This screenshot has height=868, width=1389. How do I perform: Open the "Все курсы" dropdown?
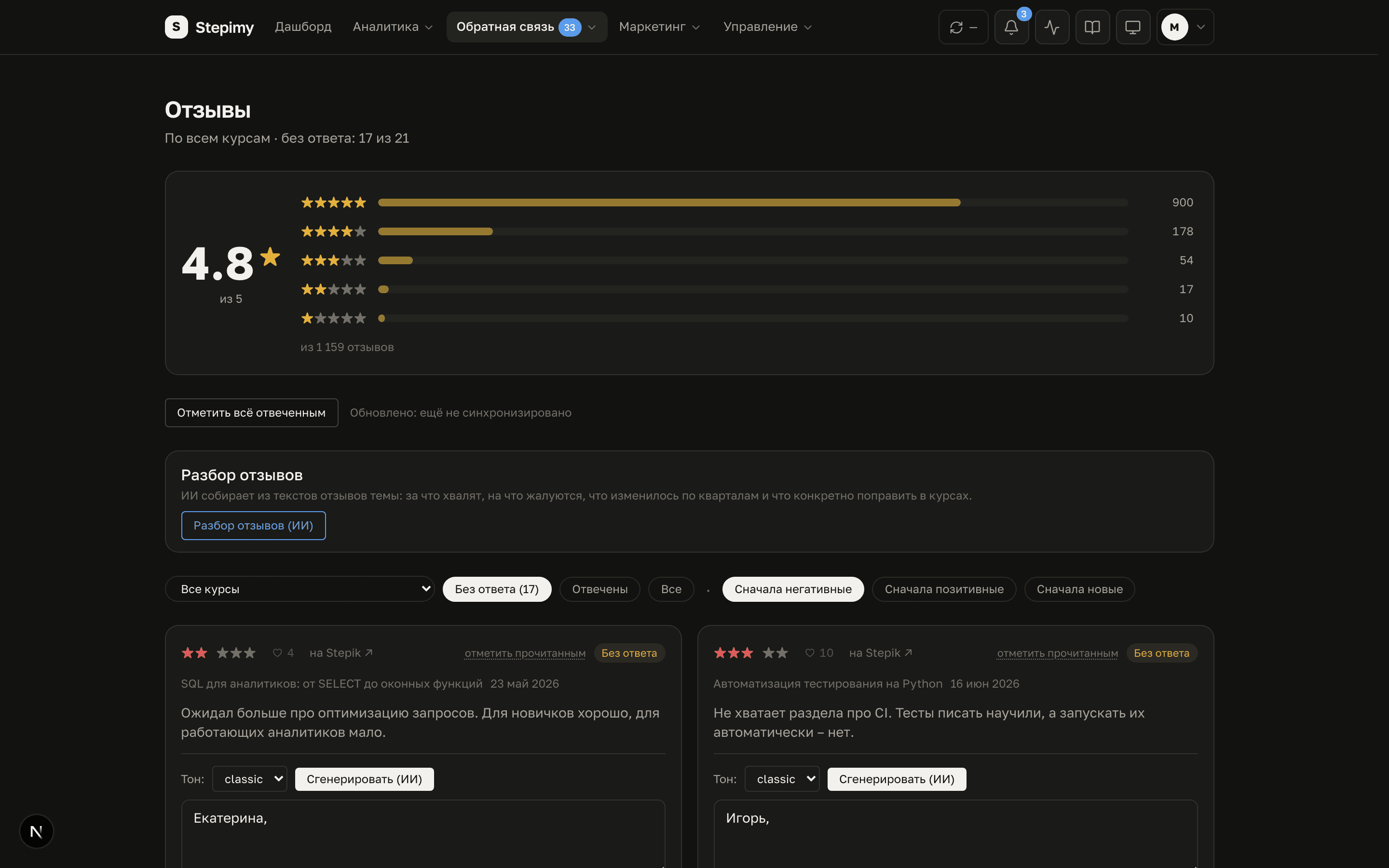click(300, 589)
